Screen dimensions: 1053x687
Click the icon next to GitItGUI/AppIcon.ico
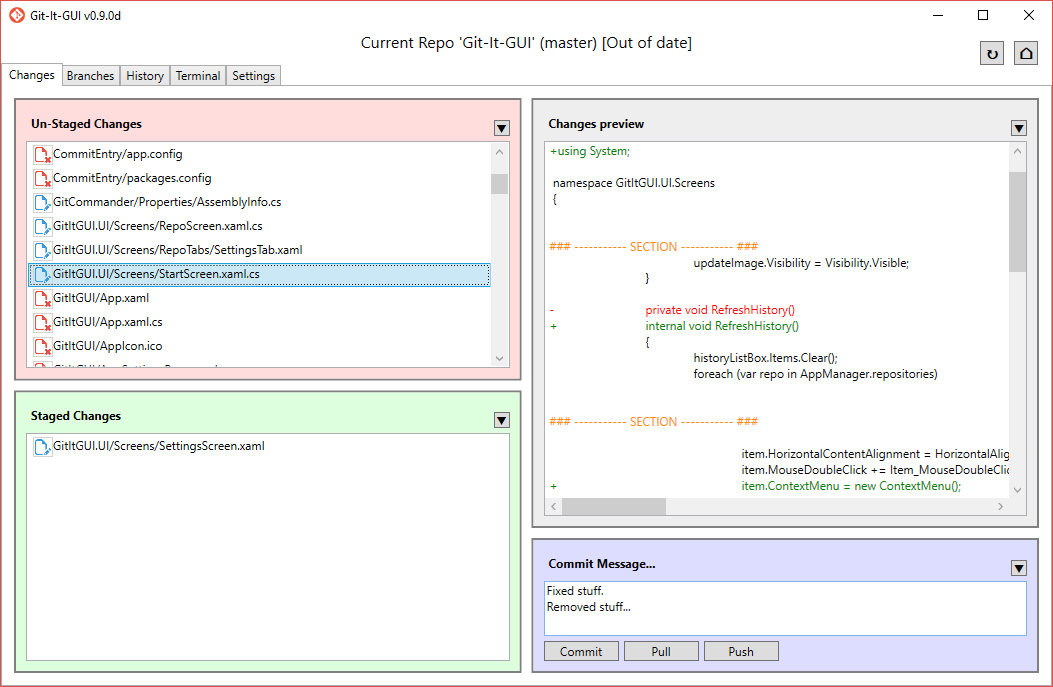[42, 346]
